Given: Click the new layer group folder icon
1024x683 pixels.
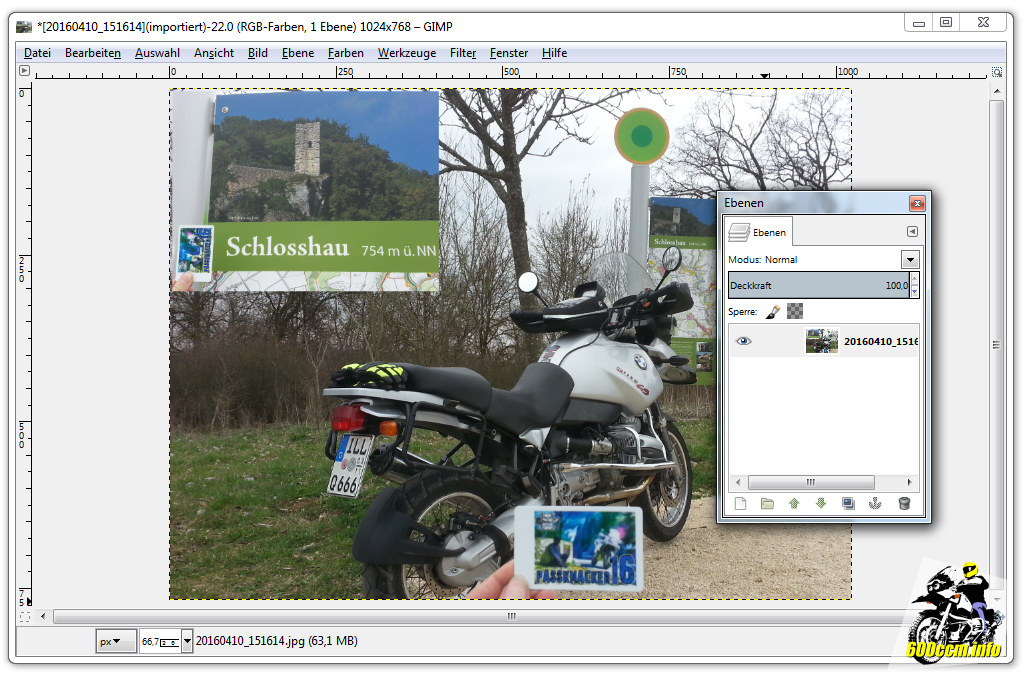Looking at the screenshot, I should pos(767,504).
